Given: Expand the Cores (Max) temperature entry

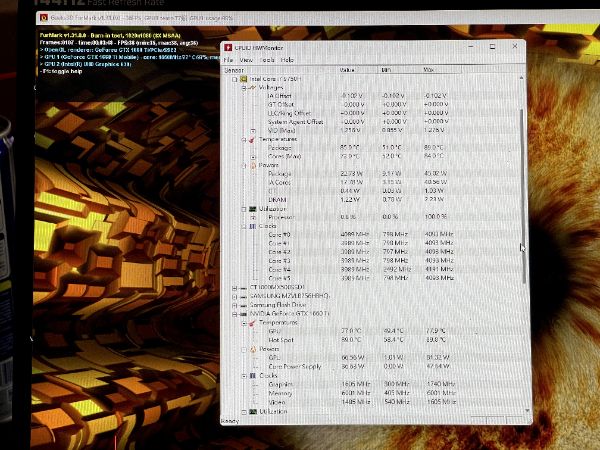Looking at the screenshot, I should [253, 157].
